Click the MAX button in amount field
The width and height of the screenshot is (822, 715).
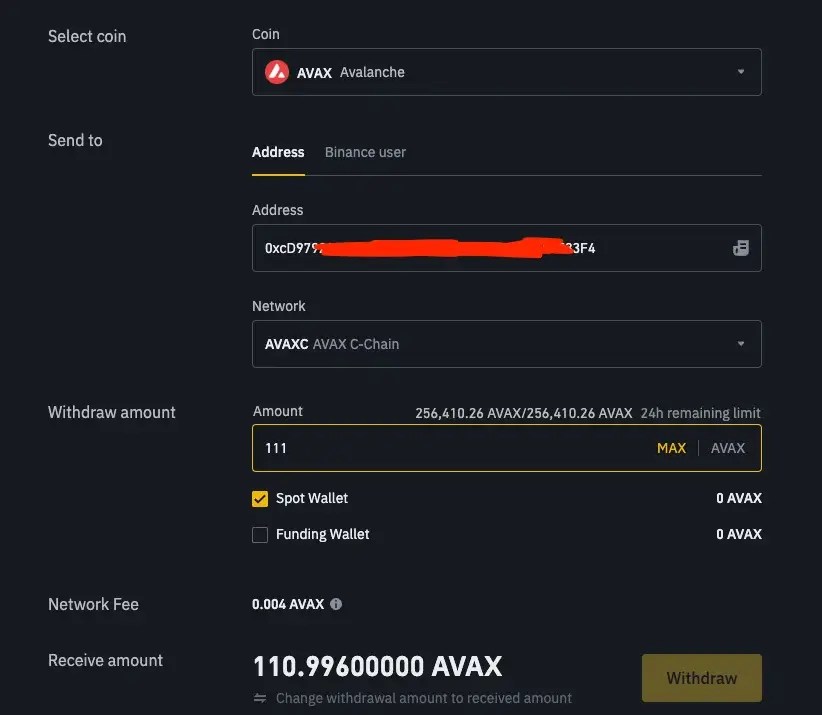coord(671,448)
